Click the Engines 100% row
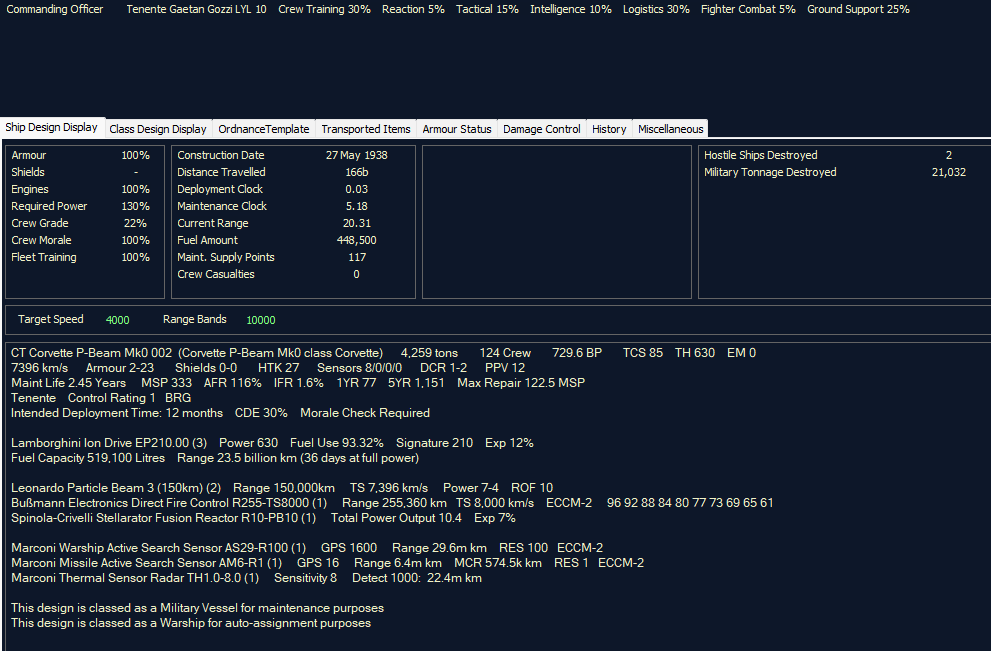 [x=81, y=189]
